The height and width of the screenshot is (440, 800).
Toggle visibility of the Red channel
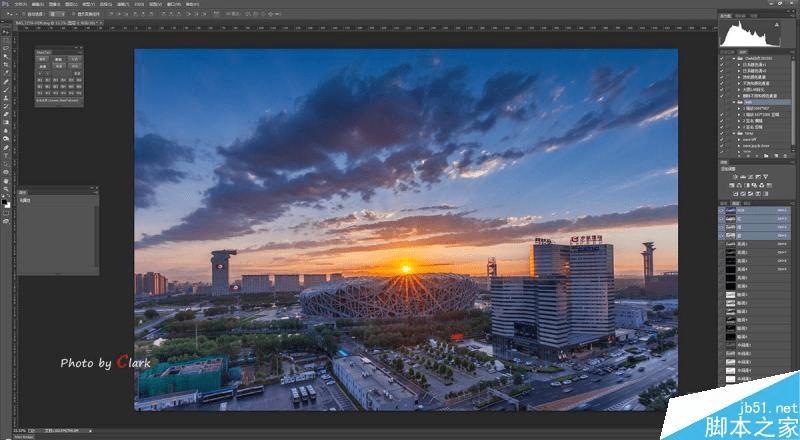point(721,218)
